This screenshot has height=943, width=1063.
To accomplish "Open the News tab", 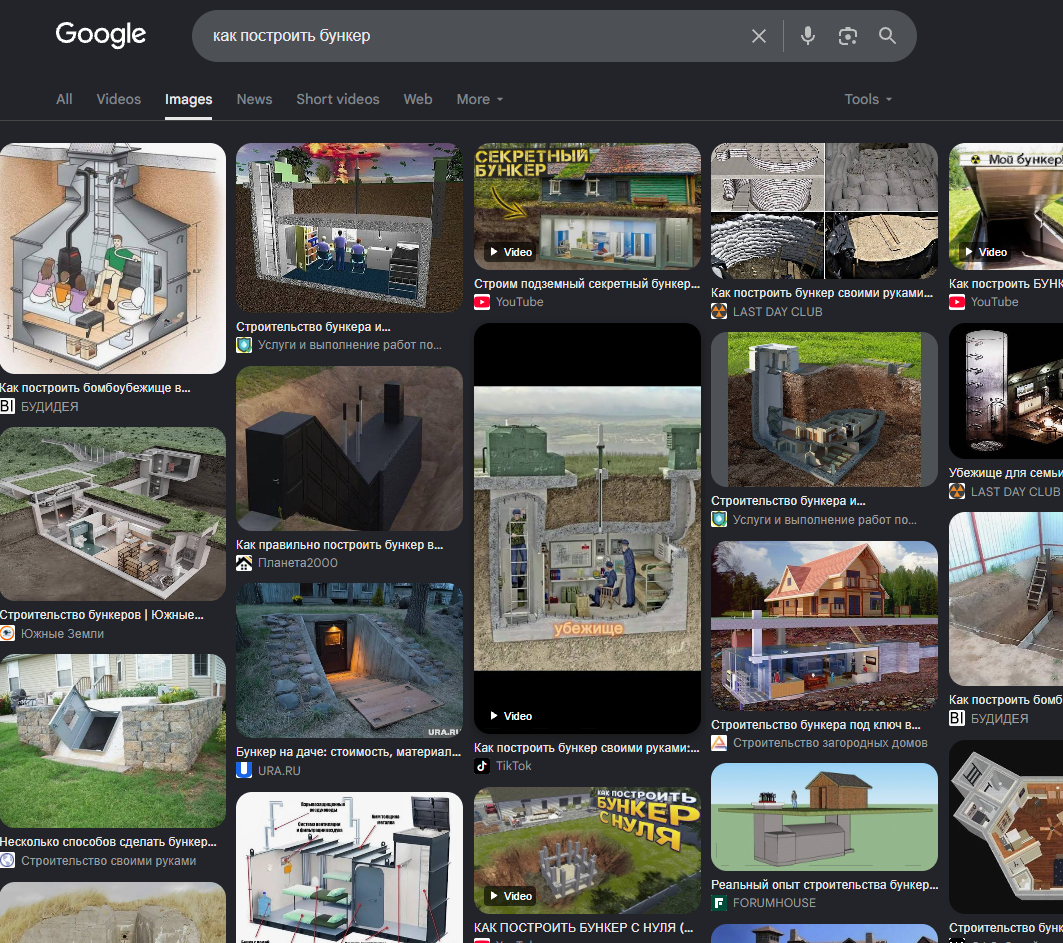I will click(254, 99).
